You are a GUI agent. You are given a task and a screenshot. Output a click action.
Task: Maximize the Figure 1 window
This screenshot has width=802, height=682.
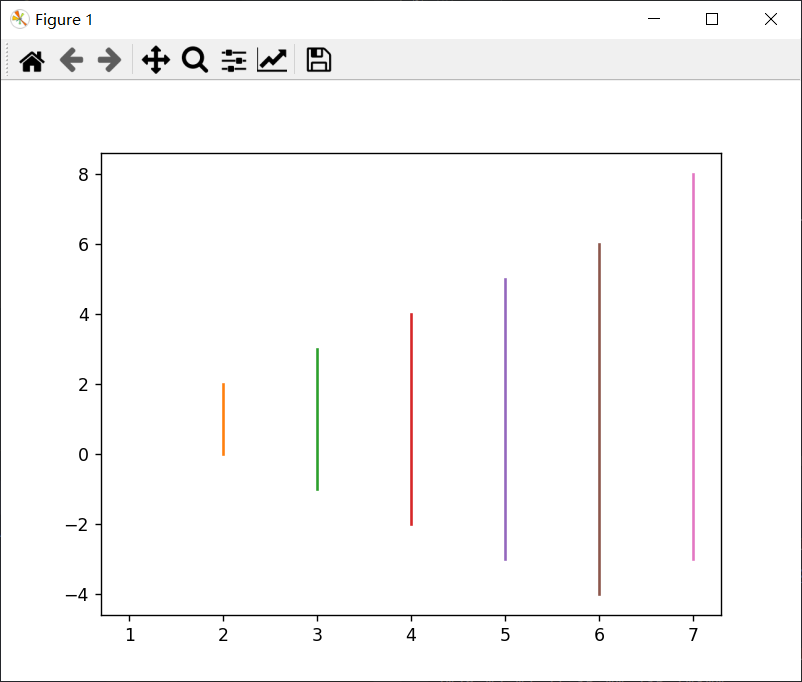712,19
